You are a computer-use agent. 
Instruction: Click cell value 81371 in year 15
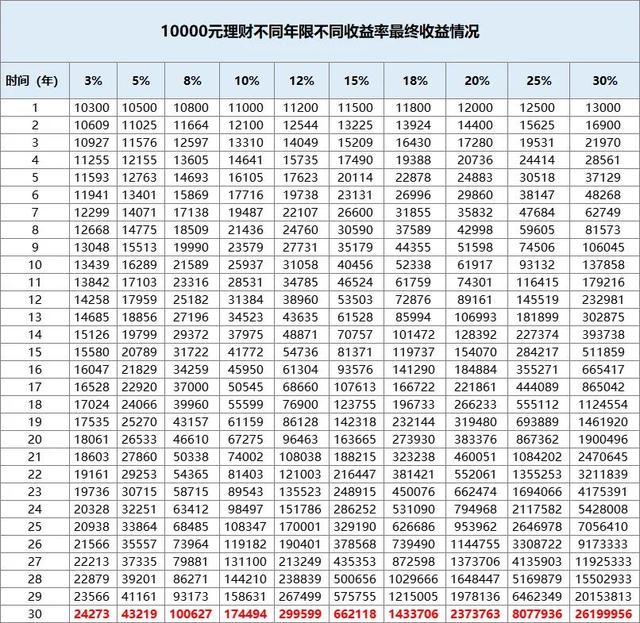click(355, 352)
